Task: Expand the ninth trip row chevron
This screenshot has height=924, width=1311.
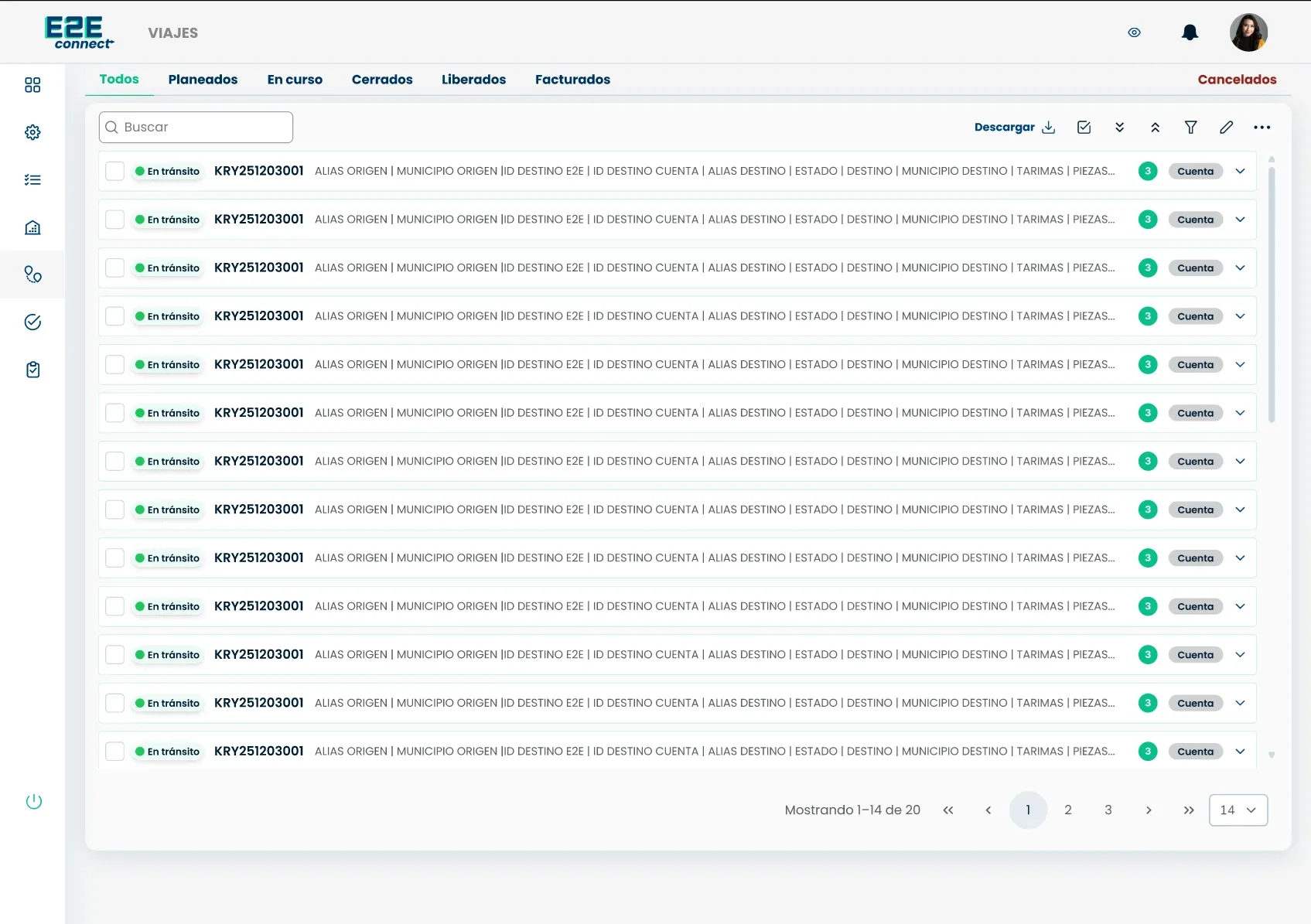Action: click(1241, 557)
